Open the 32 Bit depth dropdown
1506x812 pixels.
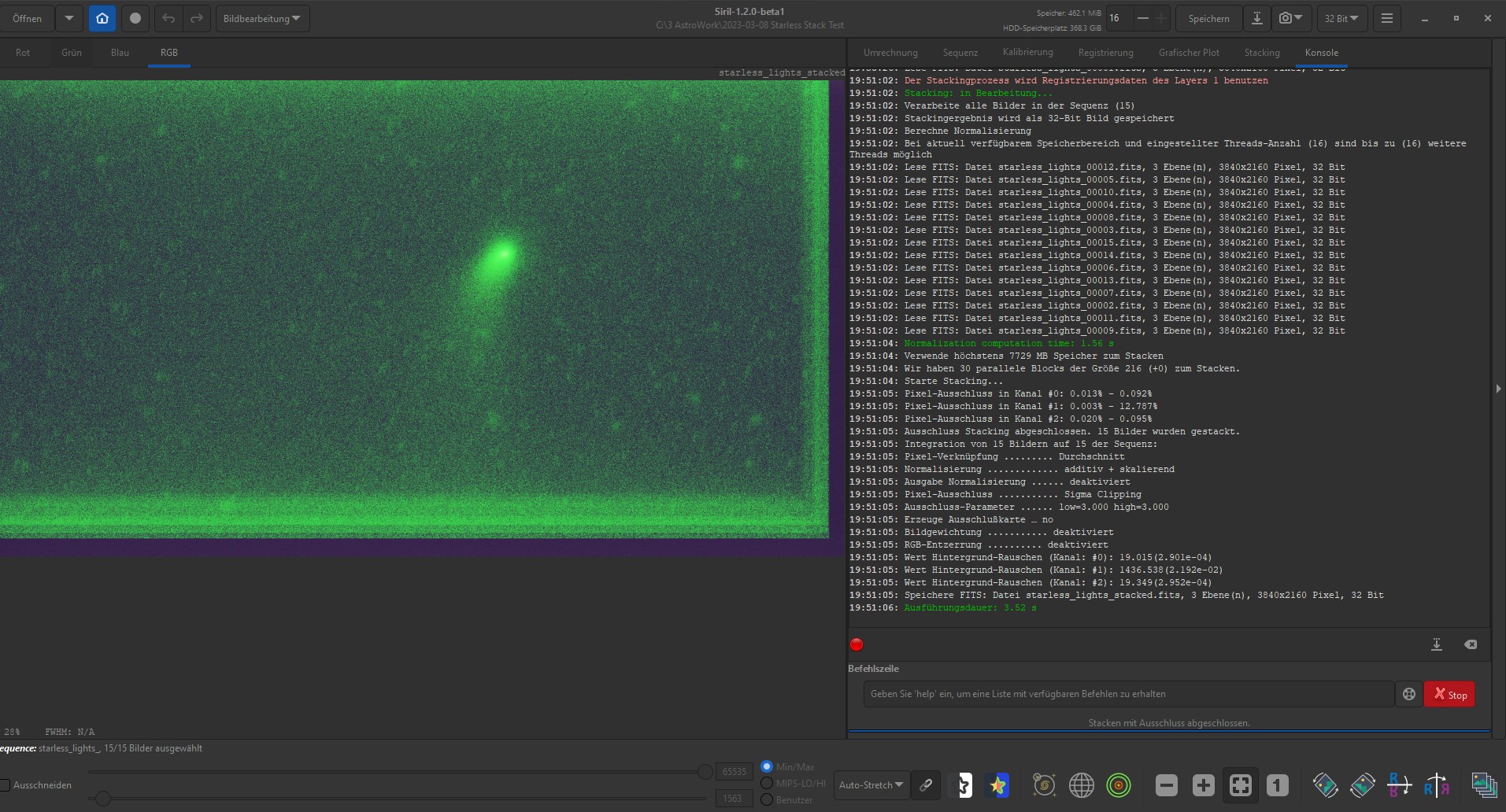(1341, 18)
